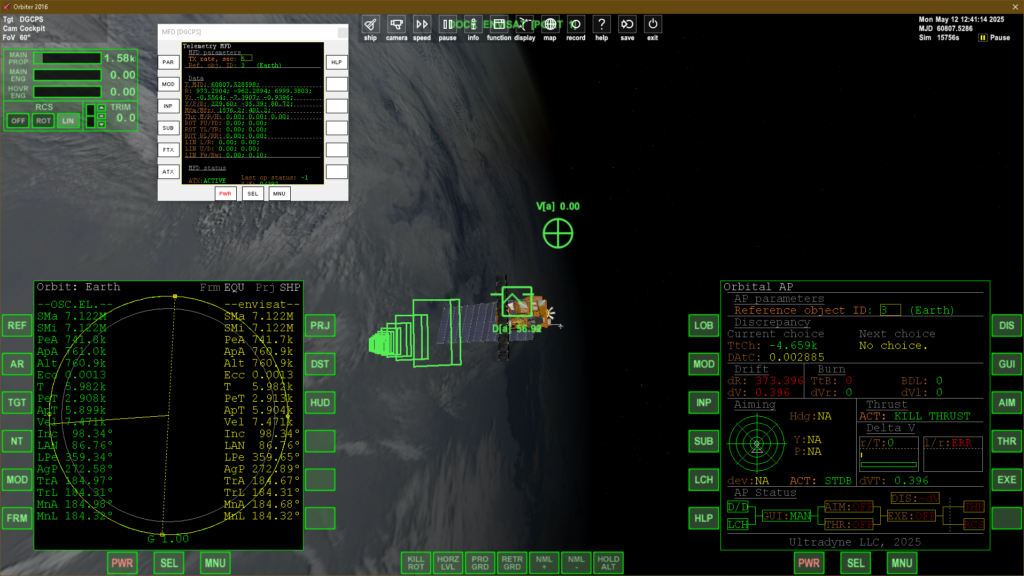The width and height of the screenshot is (1024, 576).
Task: Toggle HORZ LVL autopilot
Action: tap(447, 563)
